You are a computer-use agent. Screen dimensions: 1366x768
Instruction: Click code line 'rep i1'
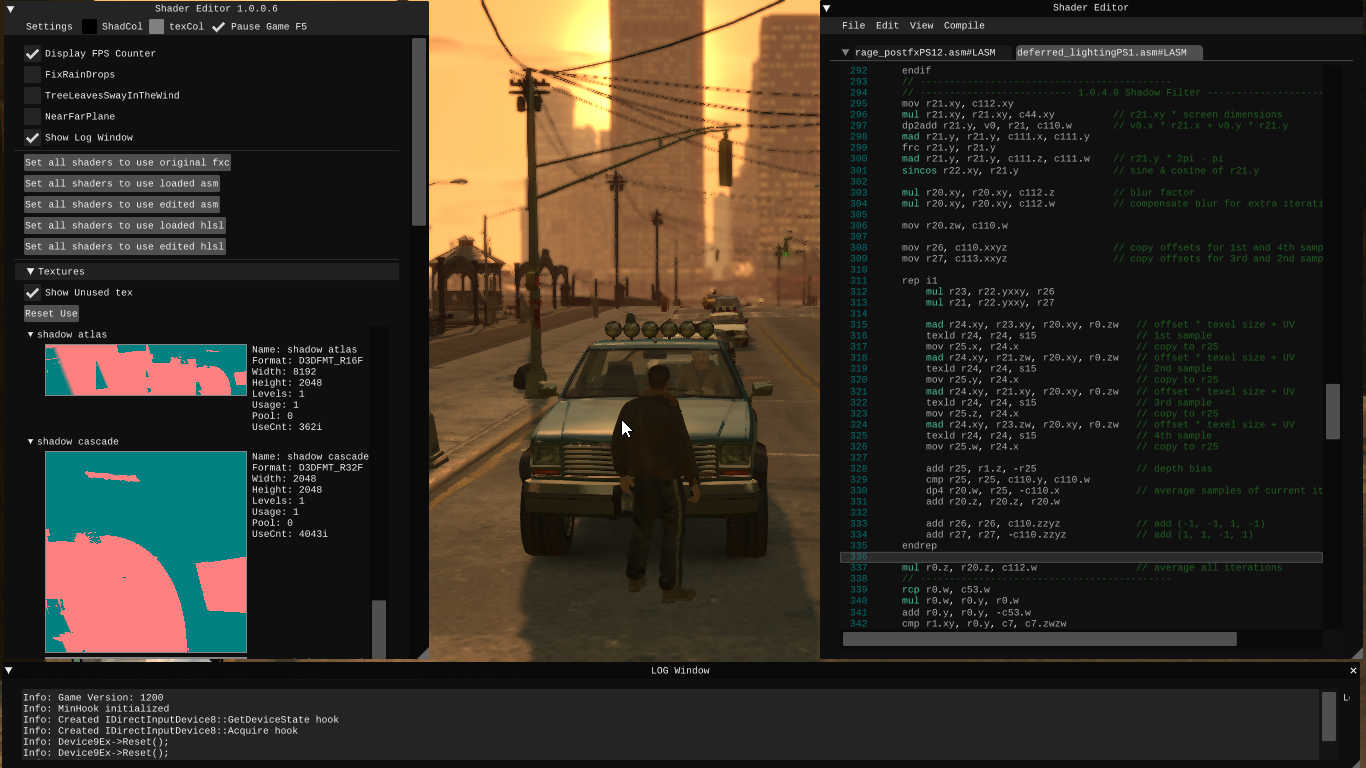click(x=919, y=281)
